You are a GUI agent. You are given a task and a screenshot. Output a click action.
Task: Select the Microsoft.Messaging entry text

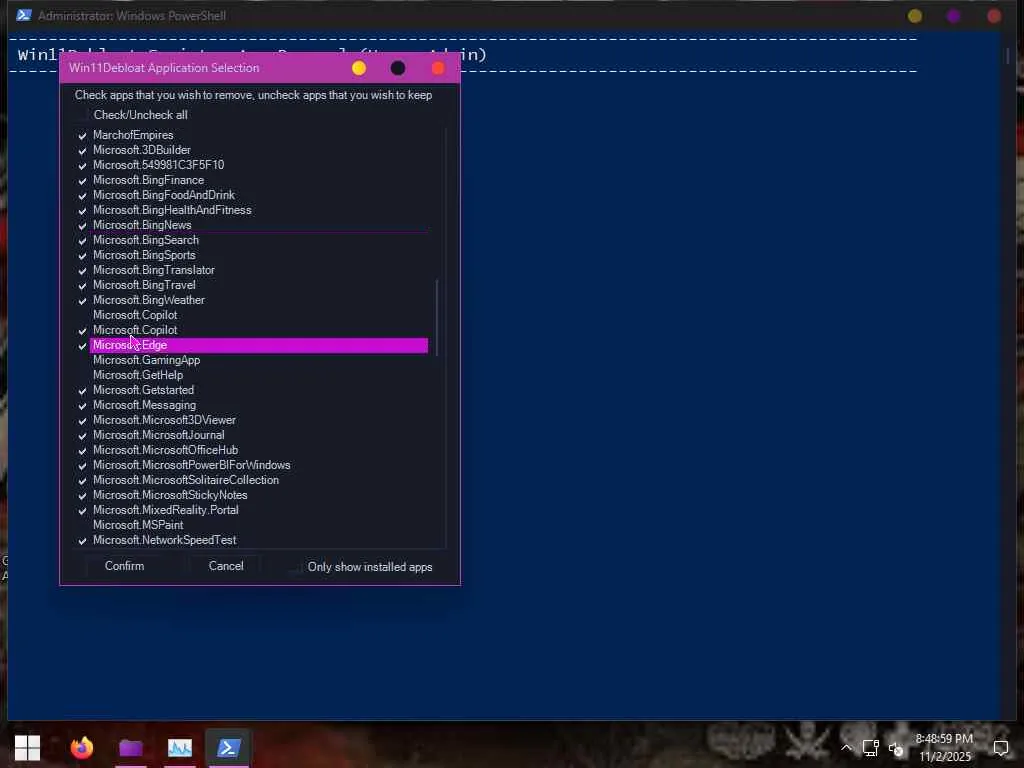coord(144,405)
